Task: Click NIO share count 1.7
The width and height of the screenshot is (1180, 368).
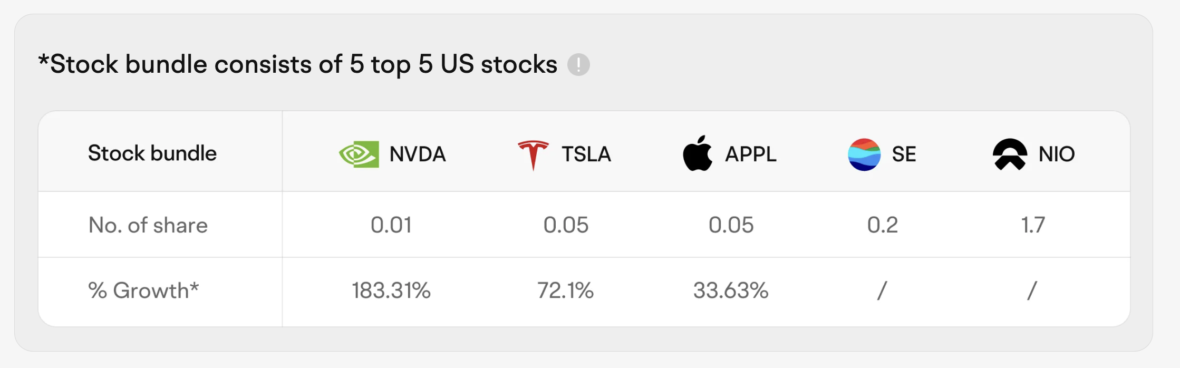Action: tap(1032, 225)
